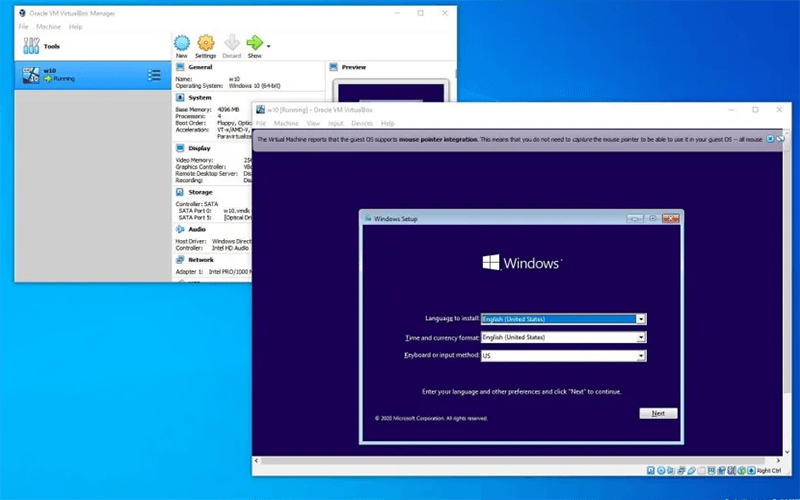Click Next in Windows Setup
The width and height of the screenshot is (800, 500).
(658, 413)
